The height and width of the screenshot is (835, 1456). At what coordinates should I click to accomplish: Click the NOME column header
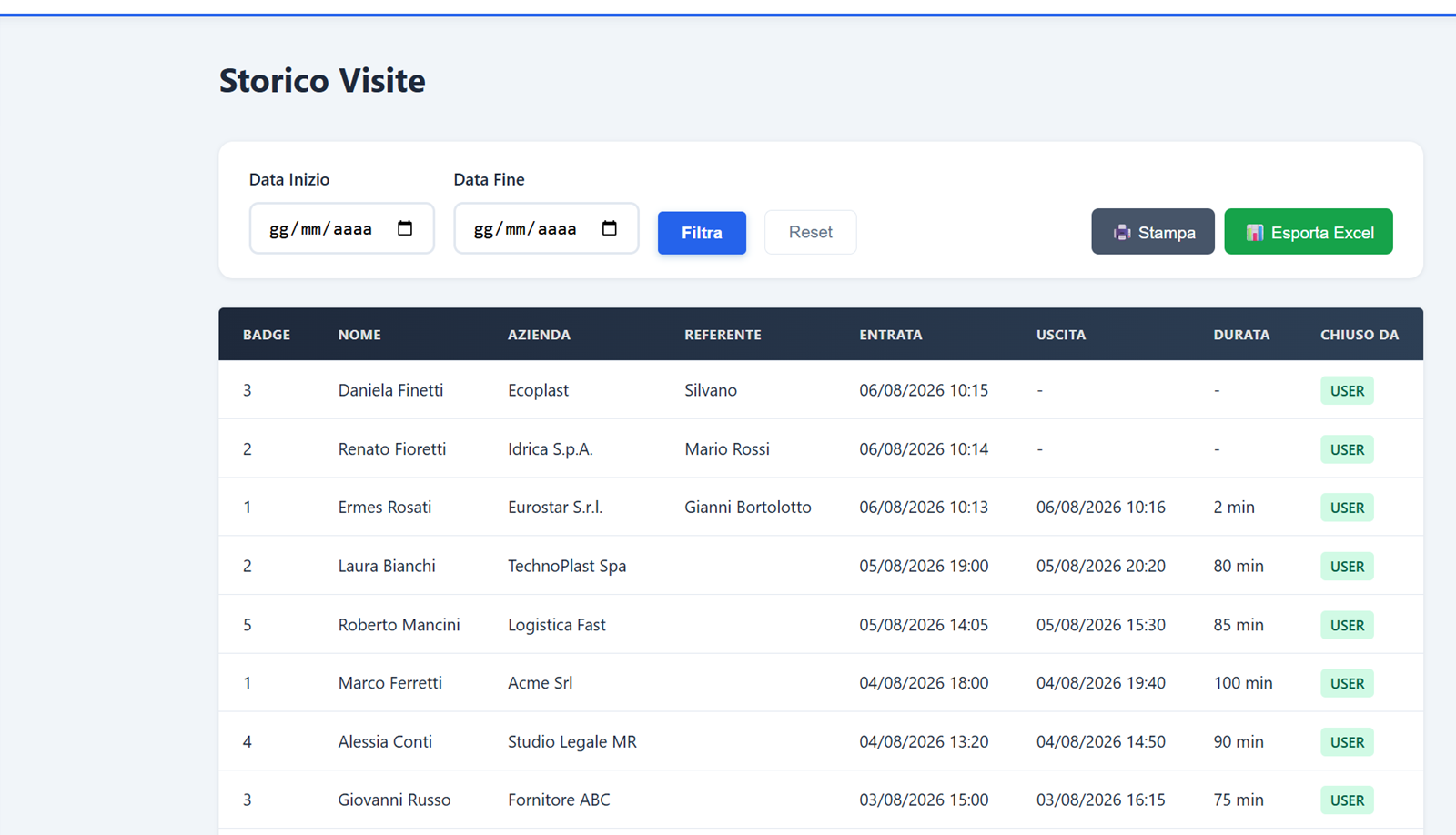[359, 335]
